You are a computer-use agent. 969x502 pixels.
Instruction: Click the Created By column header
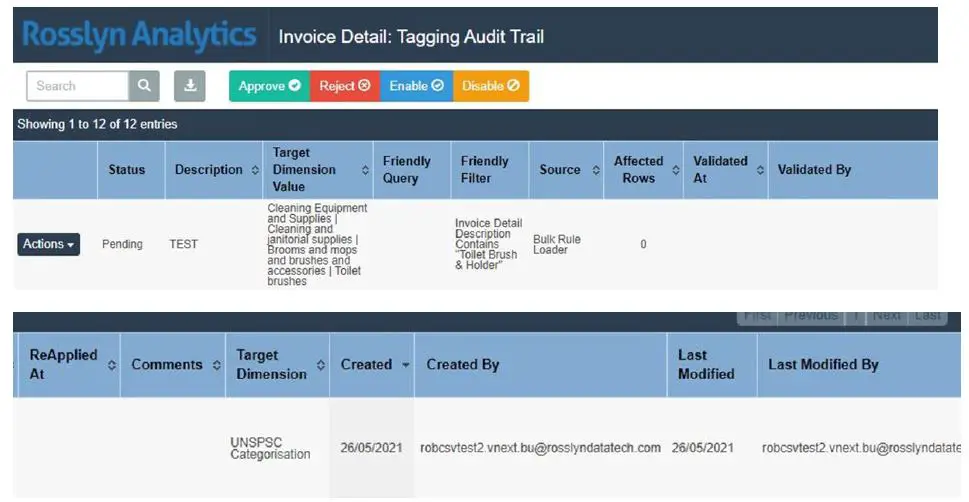coord(541,365)
